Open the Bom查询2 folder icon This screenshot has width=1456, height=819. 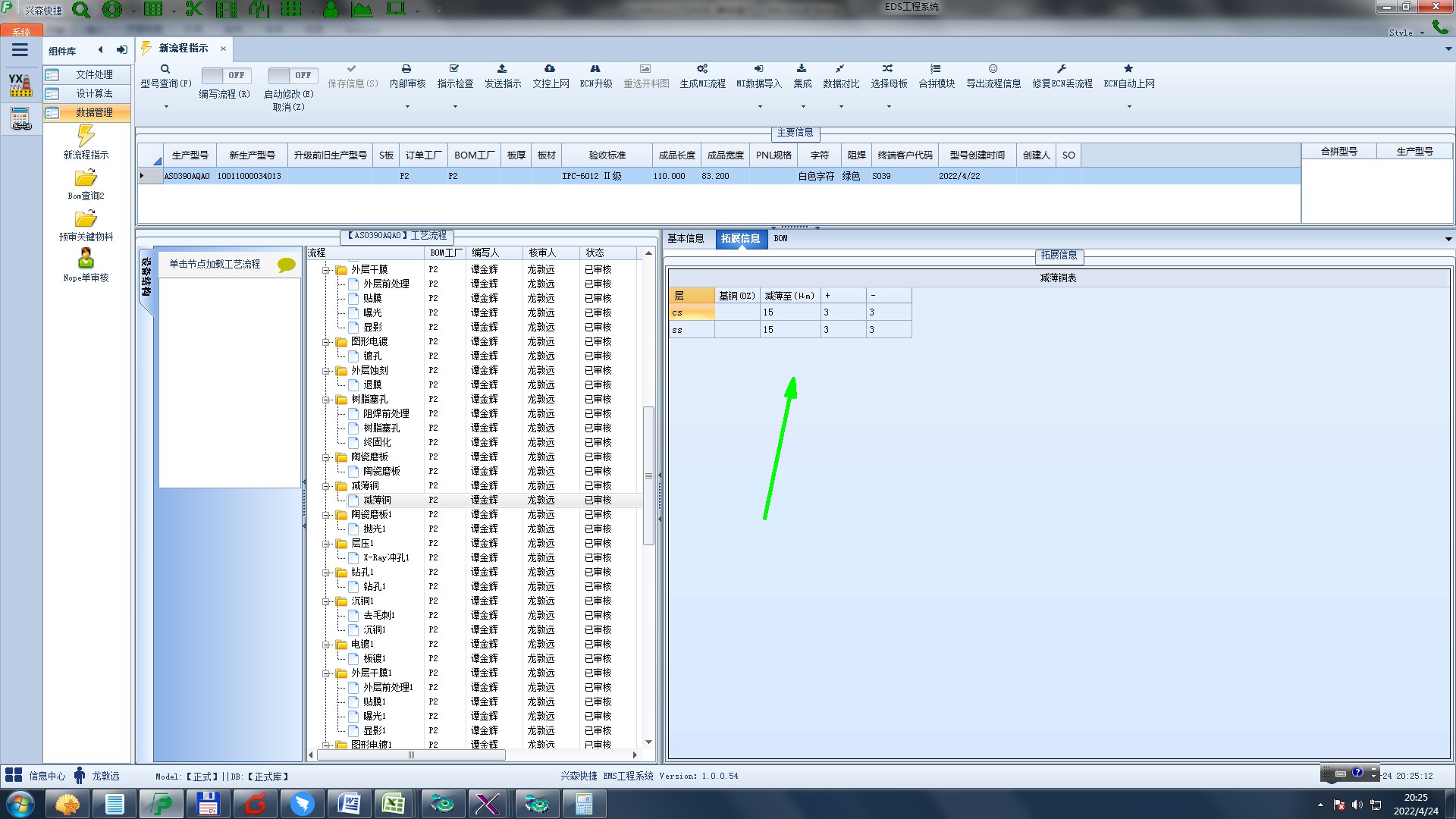pyautogui.click(x=86, y=178)
